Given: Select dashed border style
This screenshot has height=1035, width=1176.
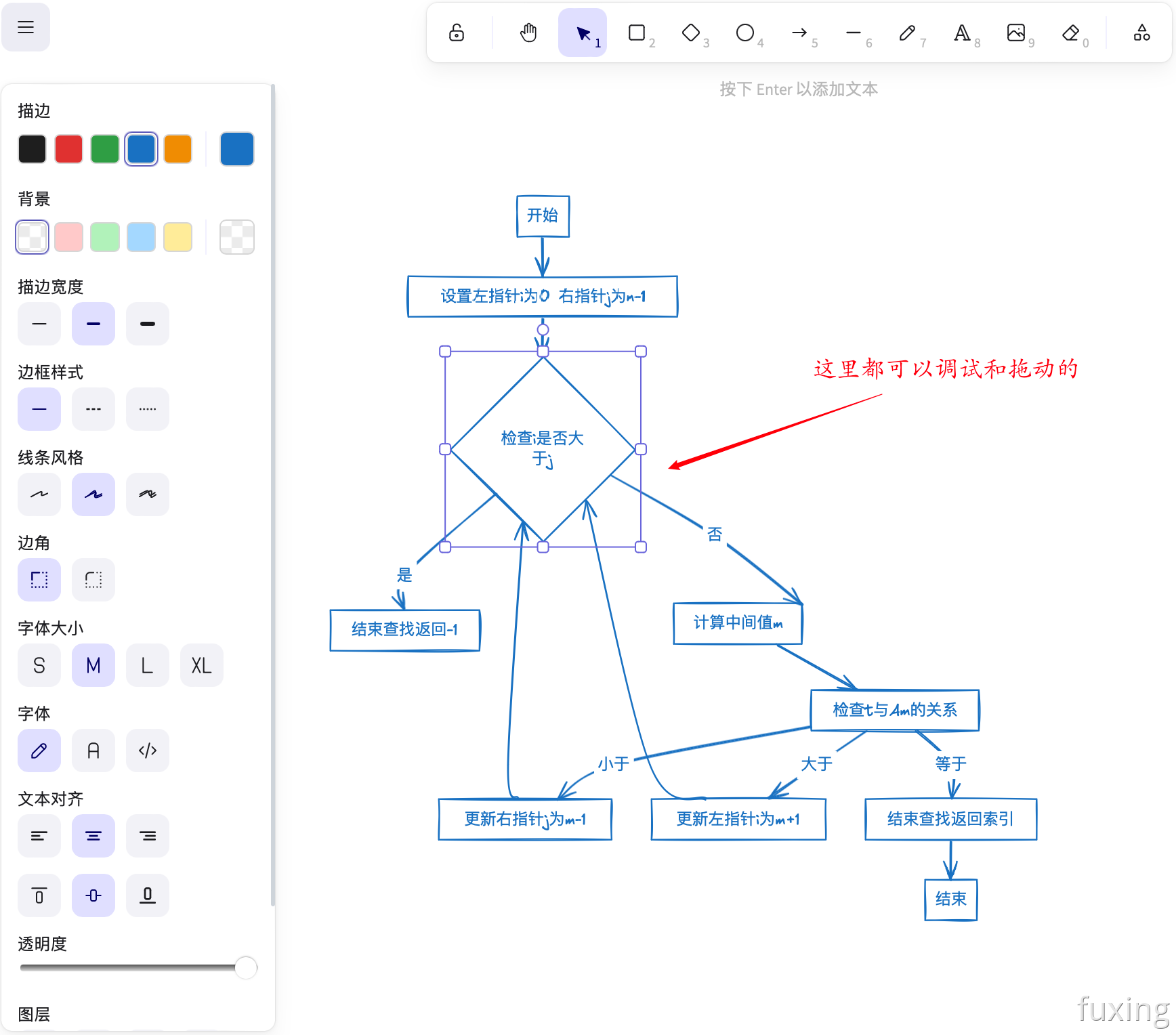Looking at the screenshot, I should [93, 409].
